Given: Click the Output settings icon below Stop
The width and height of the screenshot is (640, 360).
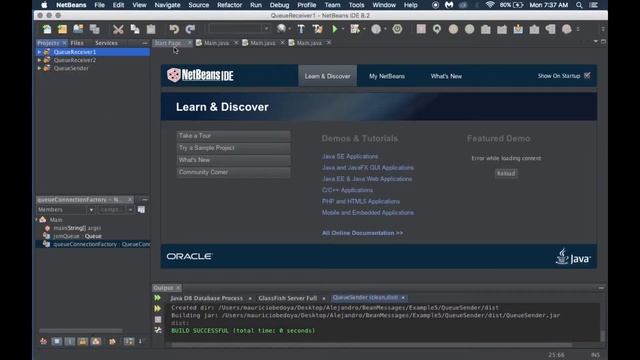Looking at the screenshot, I should point(158,330).
